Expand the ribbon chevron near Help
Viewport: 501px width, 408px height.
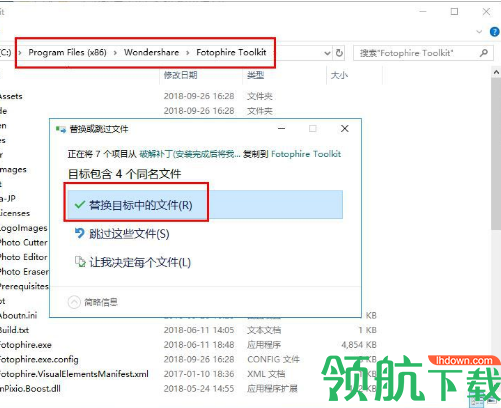coord(479,32)
